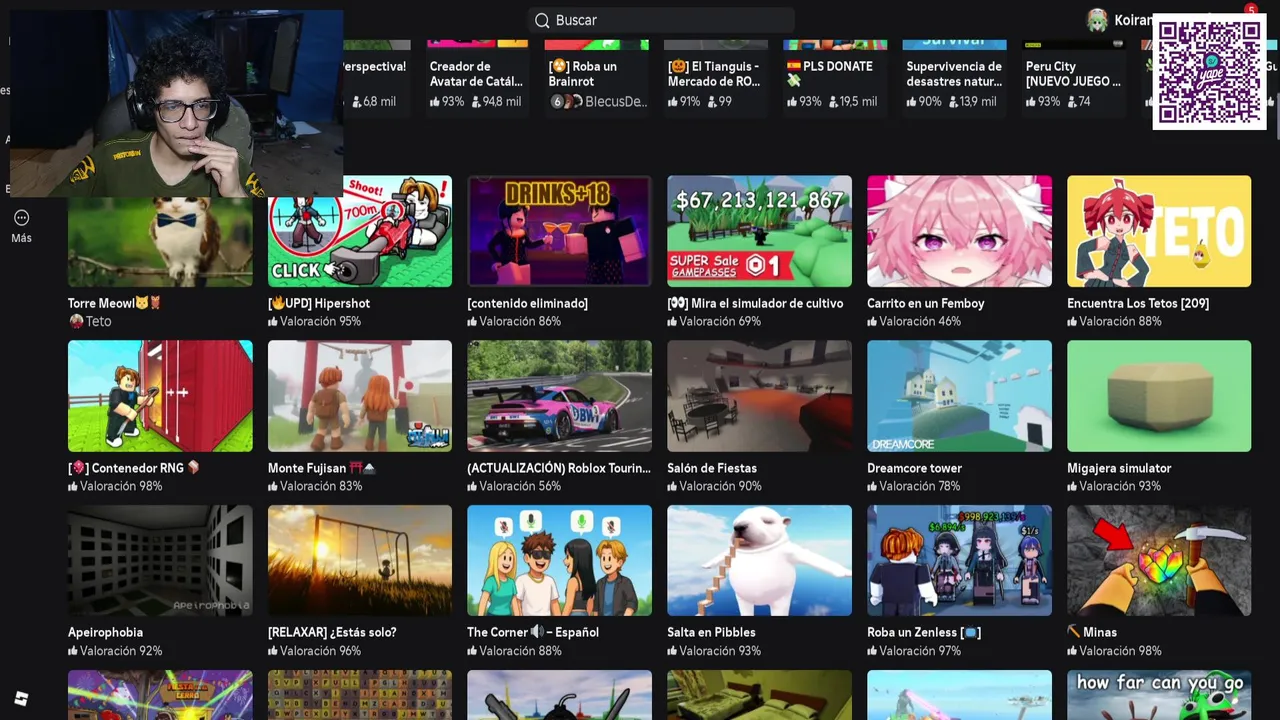Open Creador de Avatar de Catál... title
Image resolution: width=1280 pixels, height=720 pixels.
coord(476,73)
